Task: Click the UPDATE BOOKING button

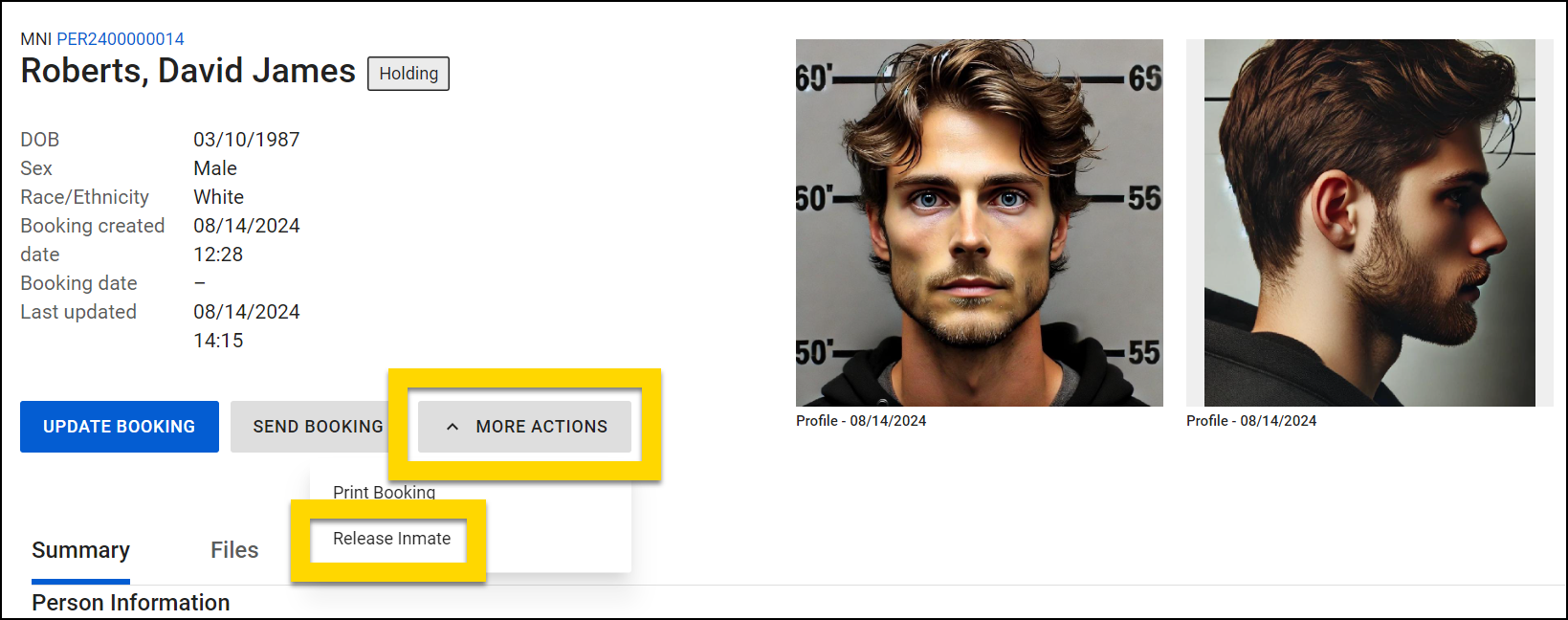Action: (x=120, y=427)
